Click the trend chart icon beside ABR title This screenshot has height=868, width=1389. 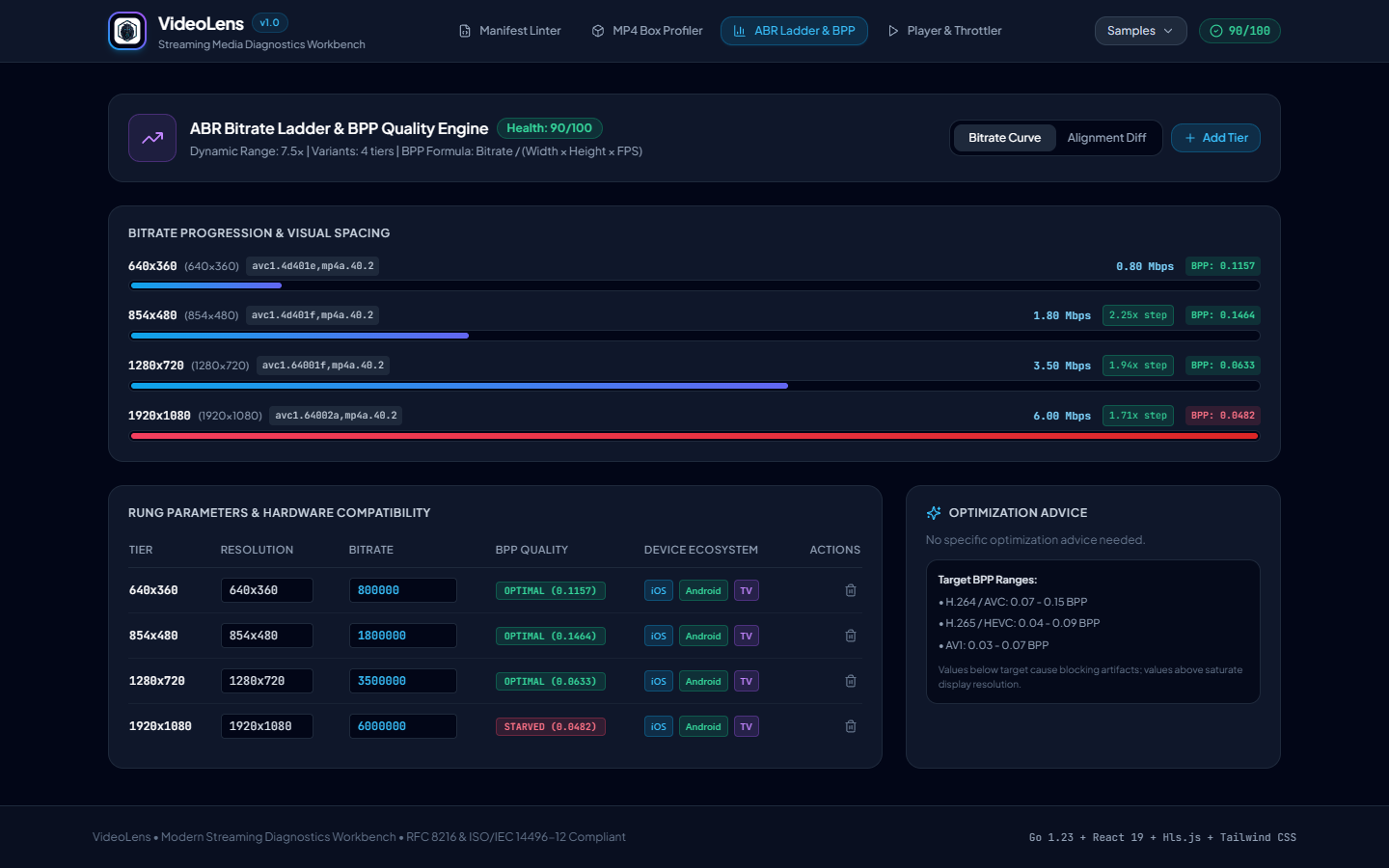tap(152, 138)
